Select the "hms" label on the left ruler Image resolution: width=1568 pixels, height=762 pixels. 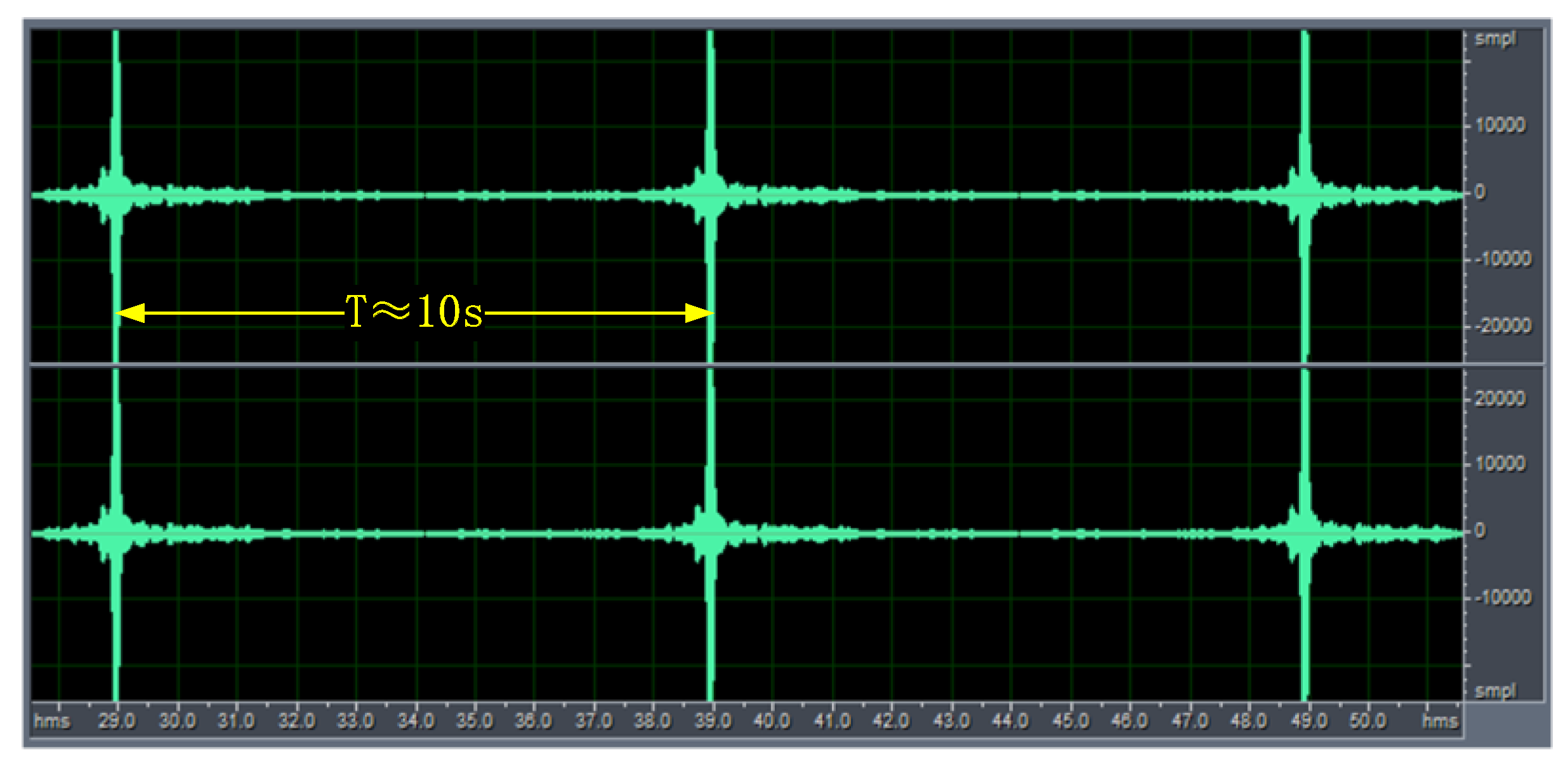[54, 722]
